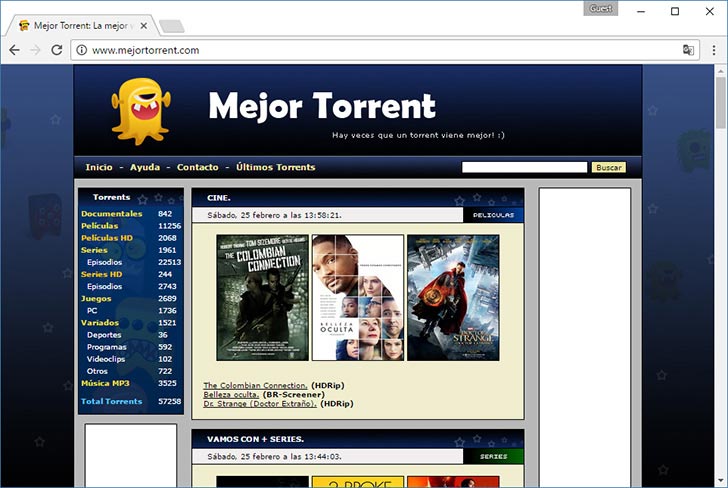Click the Mejor Torrent title banner
The height and width of the screenshot is (488, 728).
[x=322, y=106]
